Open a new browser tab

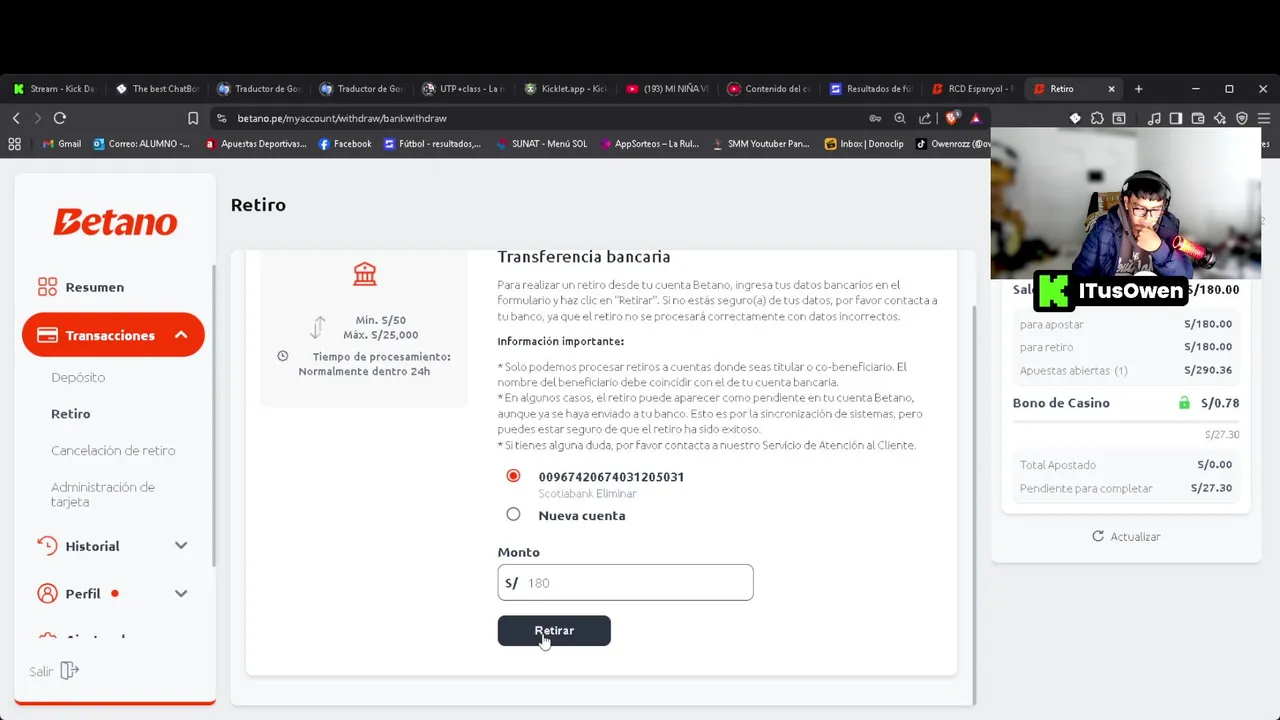1138,89
